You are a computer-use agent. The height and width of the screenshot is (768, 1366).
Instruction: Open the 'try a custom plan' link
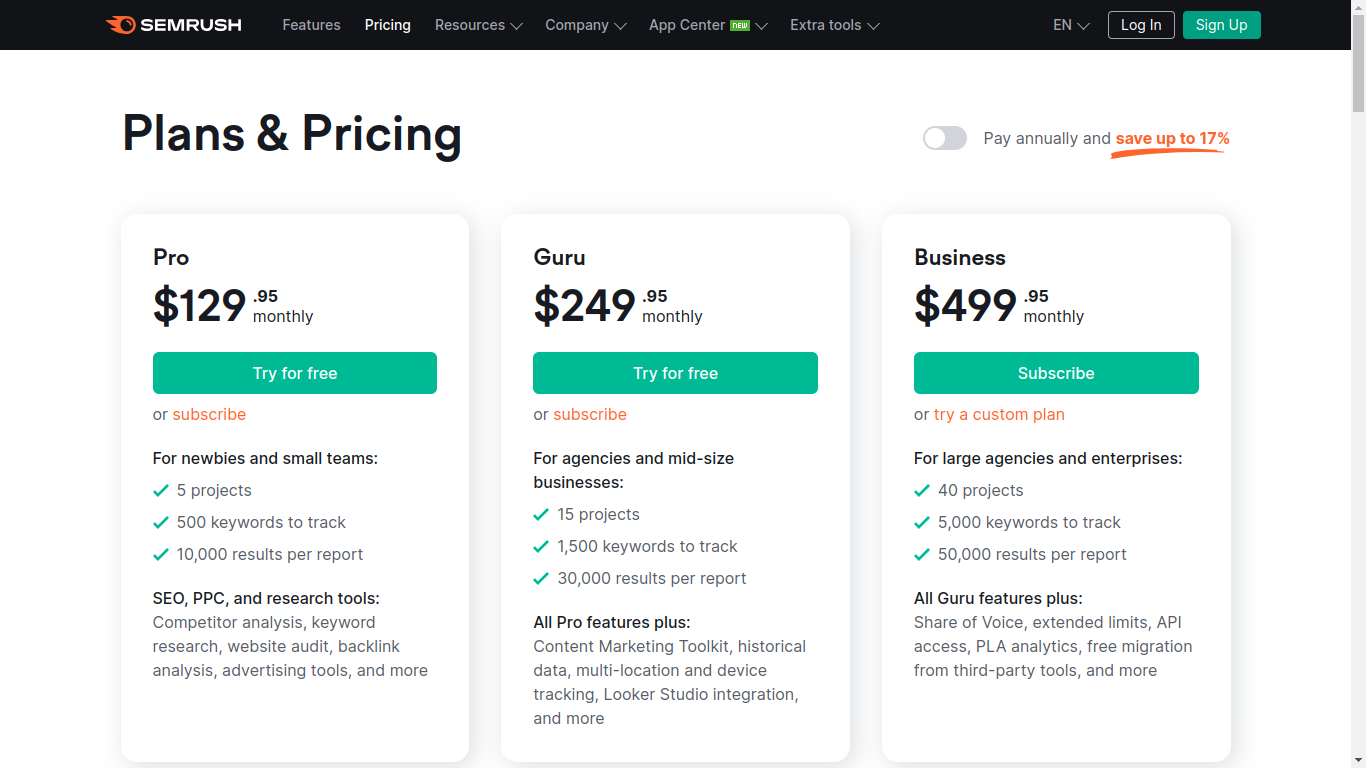point(999,414)
